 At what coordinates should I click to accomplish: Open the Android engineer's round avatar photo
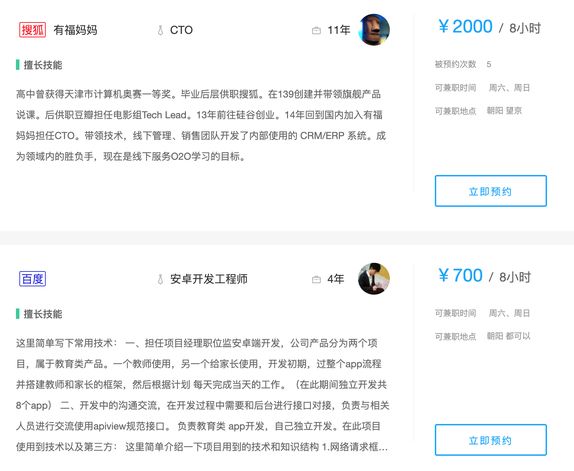(x=374, y=279)
